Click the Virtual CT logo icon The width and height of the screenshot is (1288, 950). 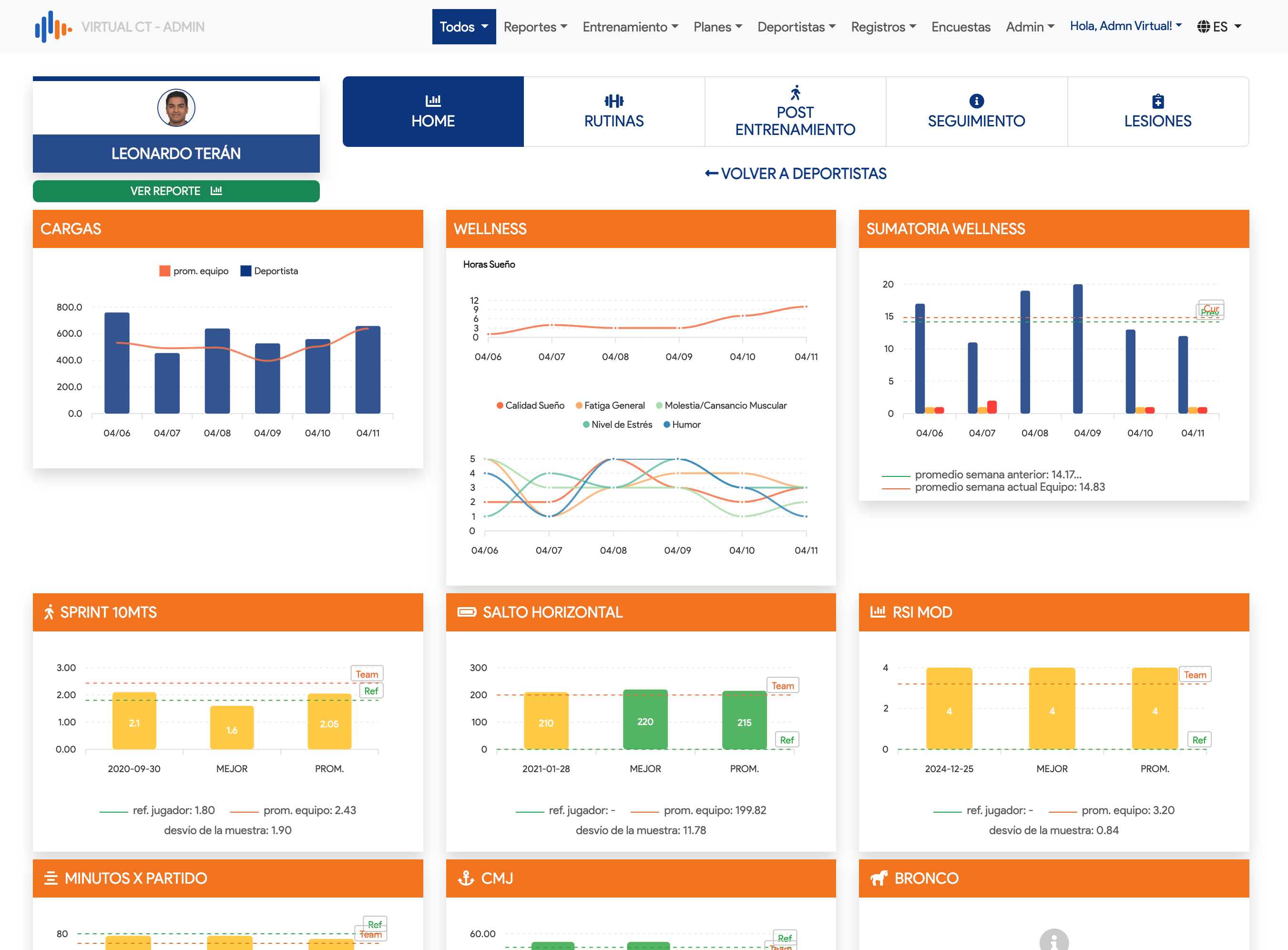click(53, 26)
